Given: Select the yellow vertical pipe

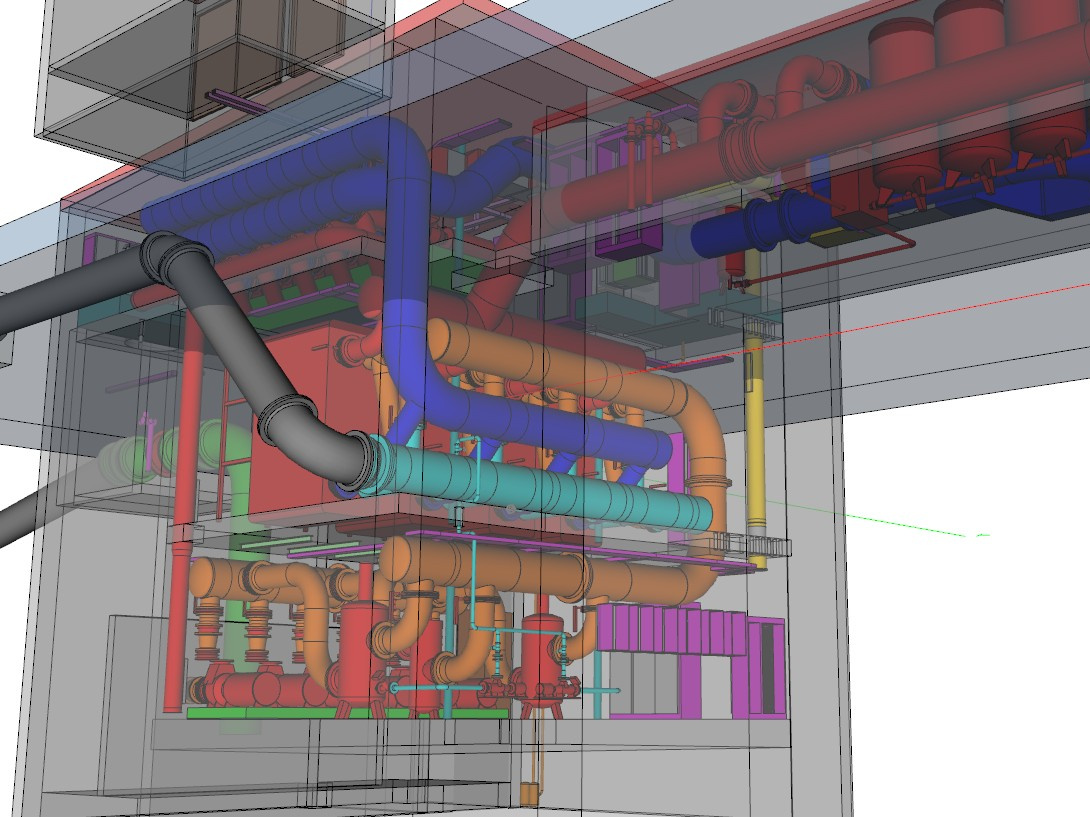Looking at the screenshot, I should [754, 445].
